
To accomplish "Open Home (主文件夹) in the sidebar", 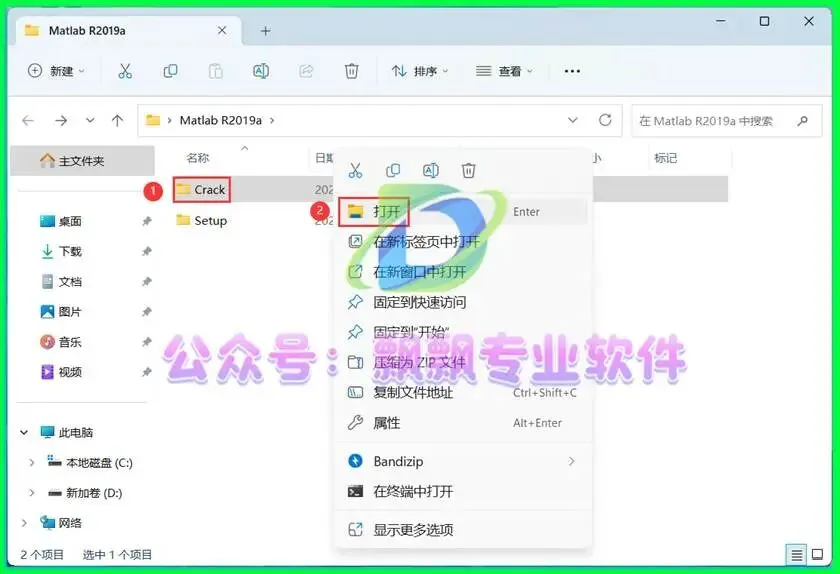I will click(82, 160).
